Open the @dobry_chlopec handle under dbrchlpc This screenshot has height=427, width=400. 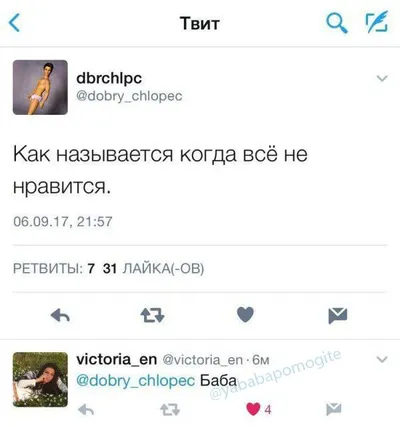tap(129, 96)
